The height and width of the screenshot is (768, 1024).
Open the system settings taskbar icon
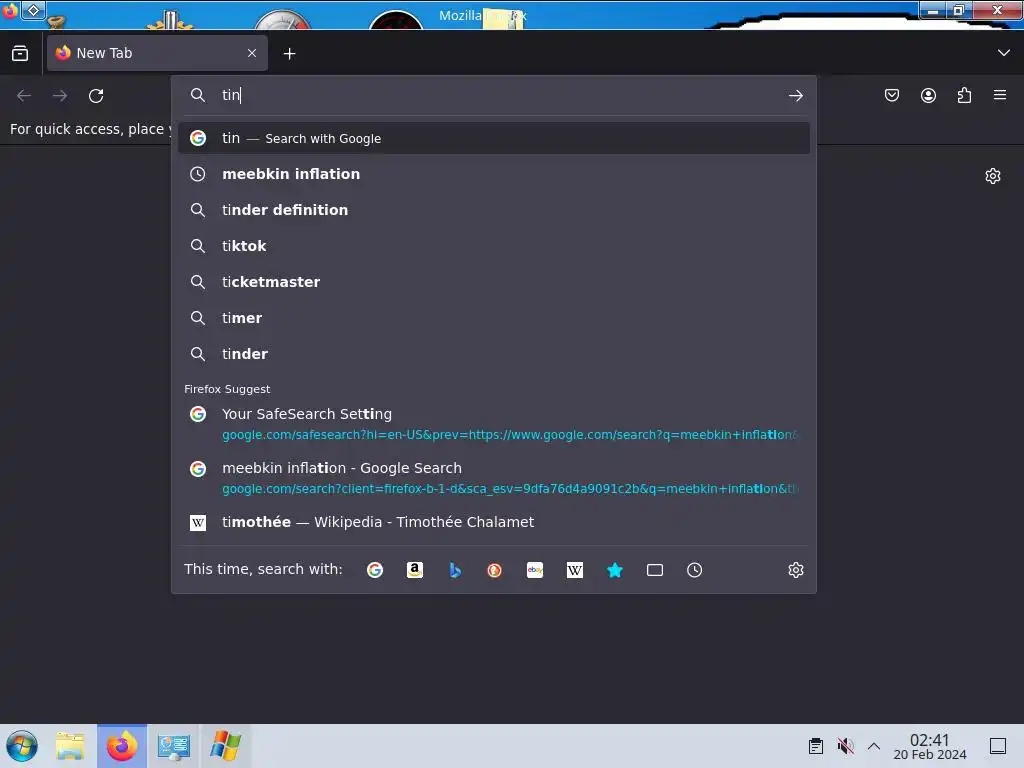click(174, 746)
